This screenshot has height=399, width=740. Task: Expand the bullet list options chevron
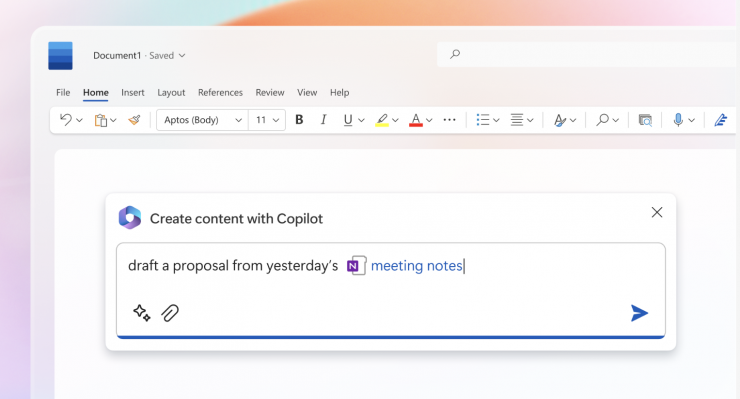(x=496, y=120)
